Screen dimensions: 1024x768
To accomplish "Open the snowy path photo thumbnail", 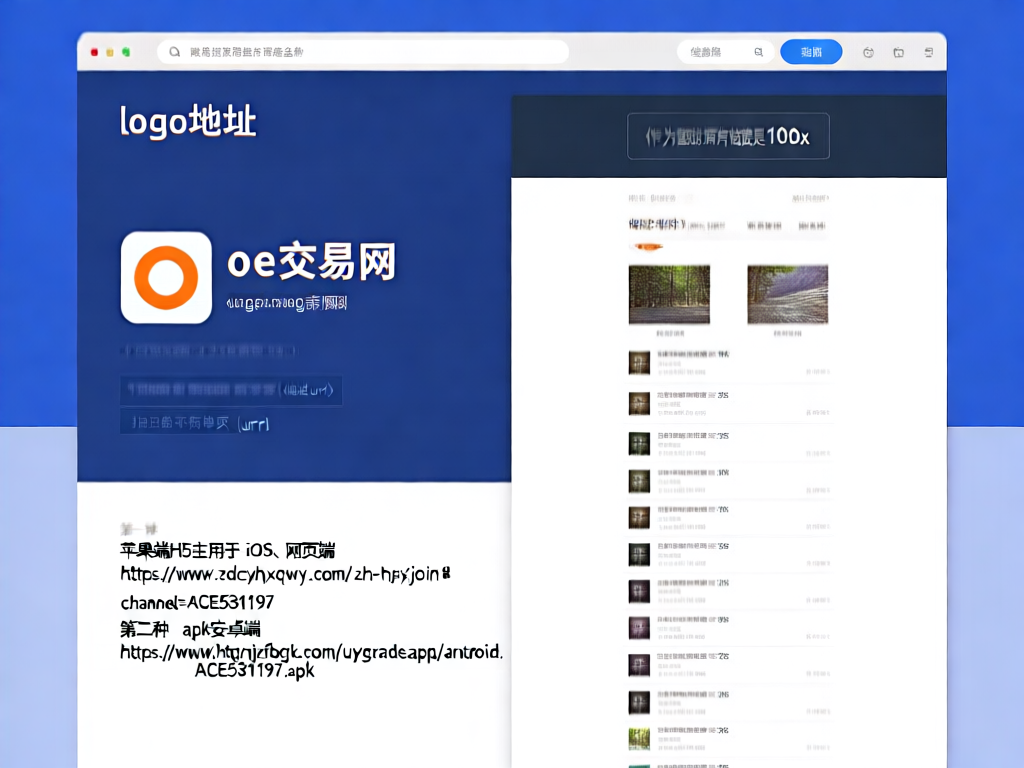I will (x=787, y=294).
